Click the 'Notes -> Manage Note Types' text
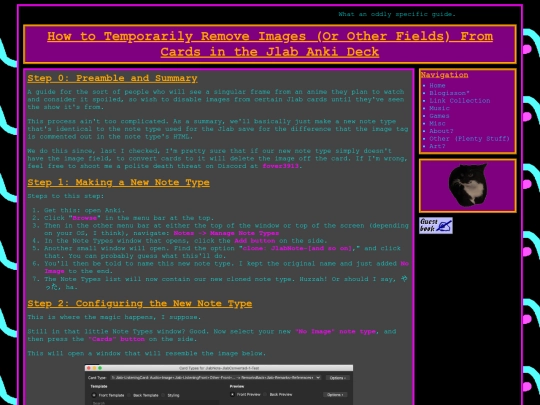The width and height of the screenshot is (540, 405). [x=226, y=233]
